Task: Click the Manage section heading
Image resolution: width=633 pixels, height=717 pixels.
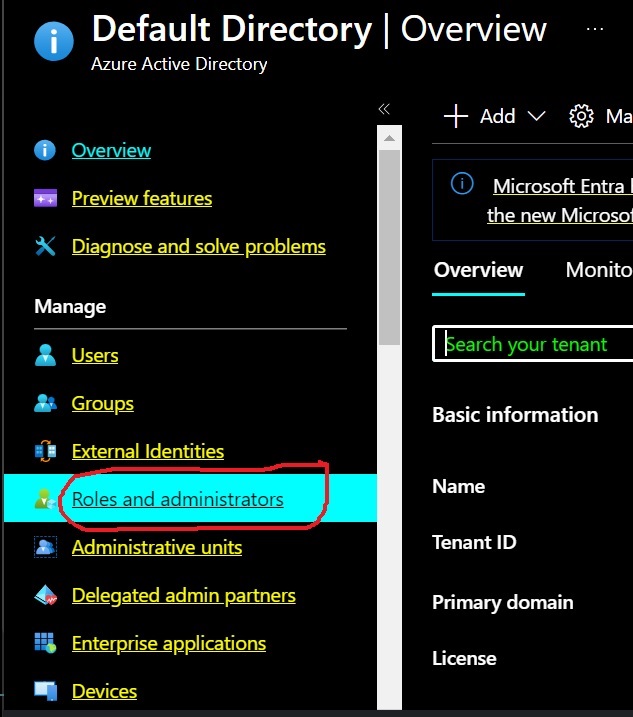Action: pos(70,306)
